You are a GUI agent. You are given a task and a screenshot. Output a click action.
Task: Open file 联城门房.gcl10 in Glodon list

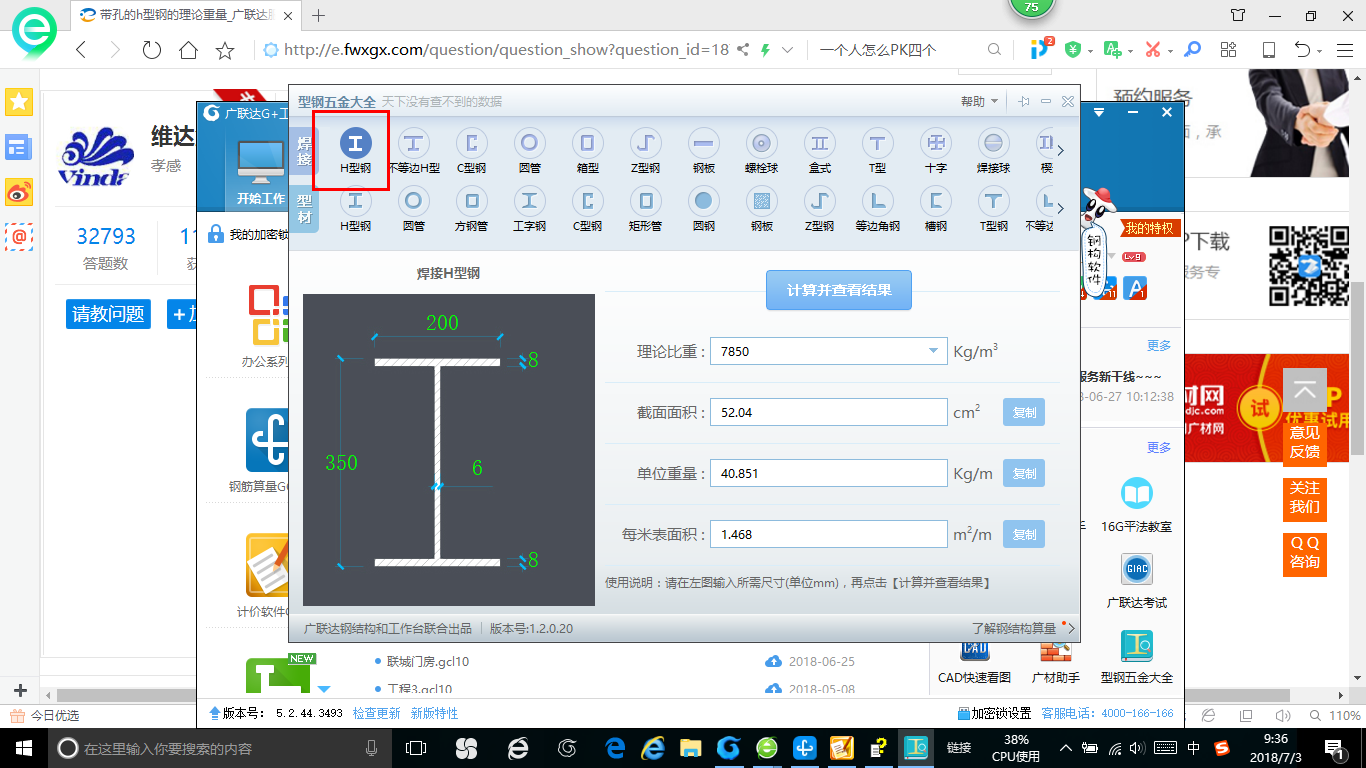point(428,661)
